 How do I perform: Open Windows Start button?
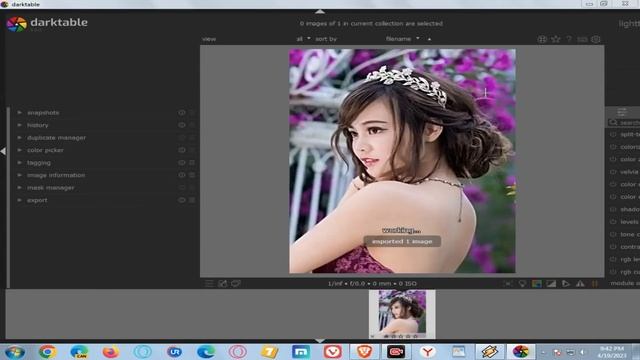tap(15, 352)
